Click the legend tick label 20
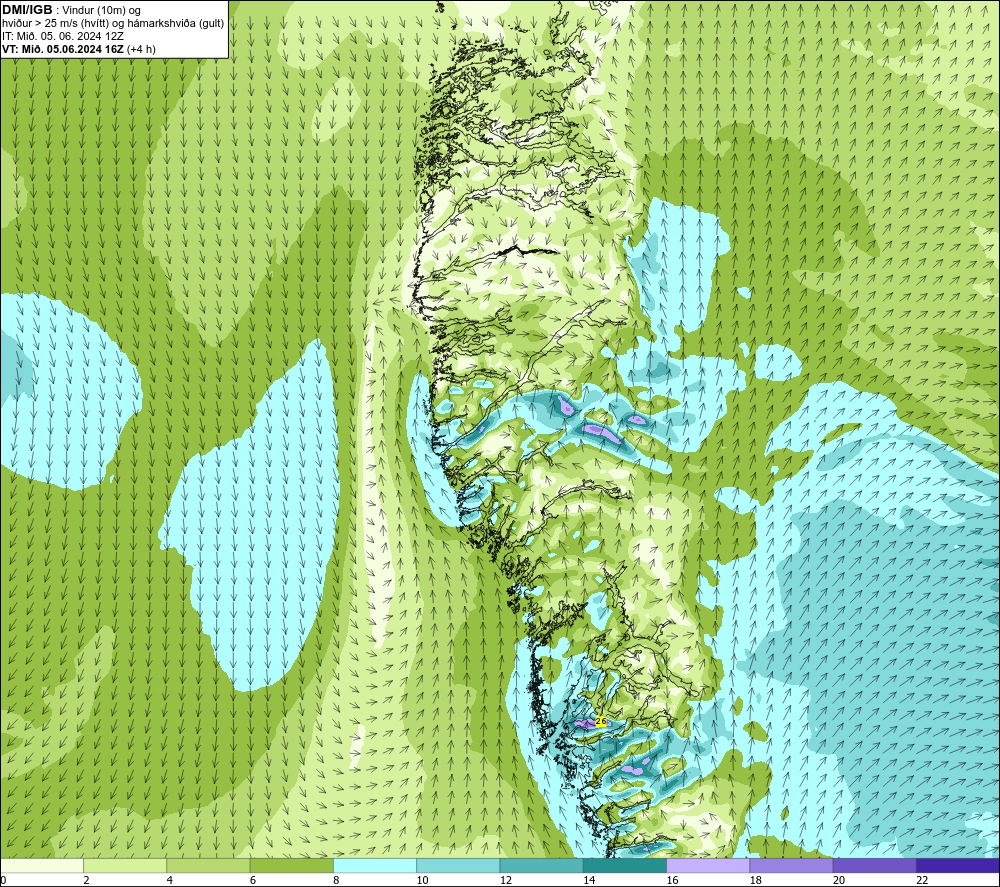This screenshot has width=1000, height=887. pos(839,880)
